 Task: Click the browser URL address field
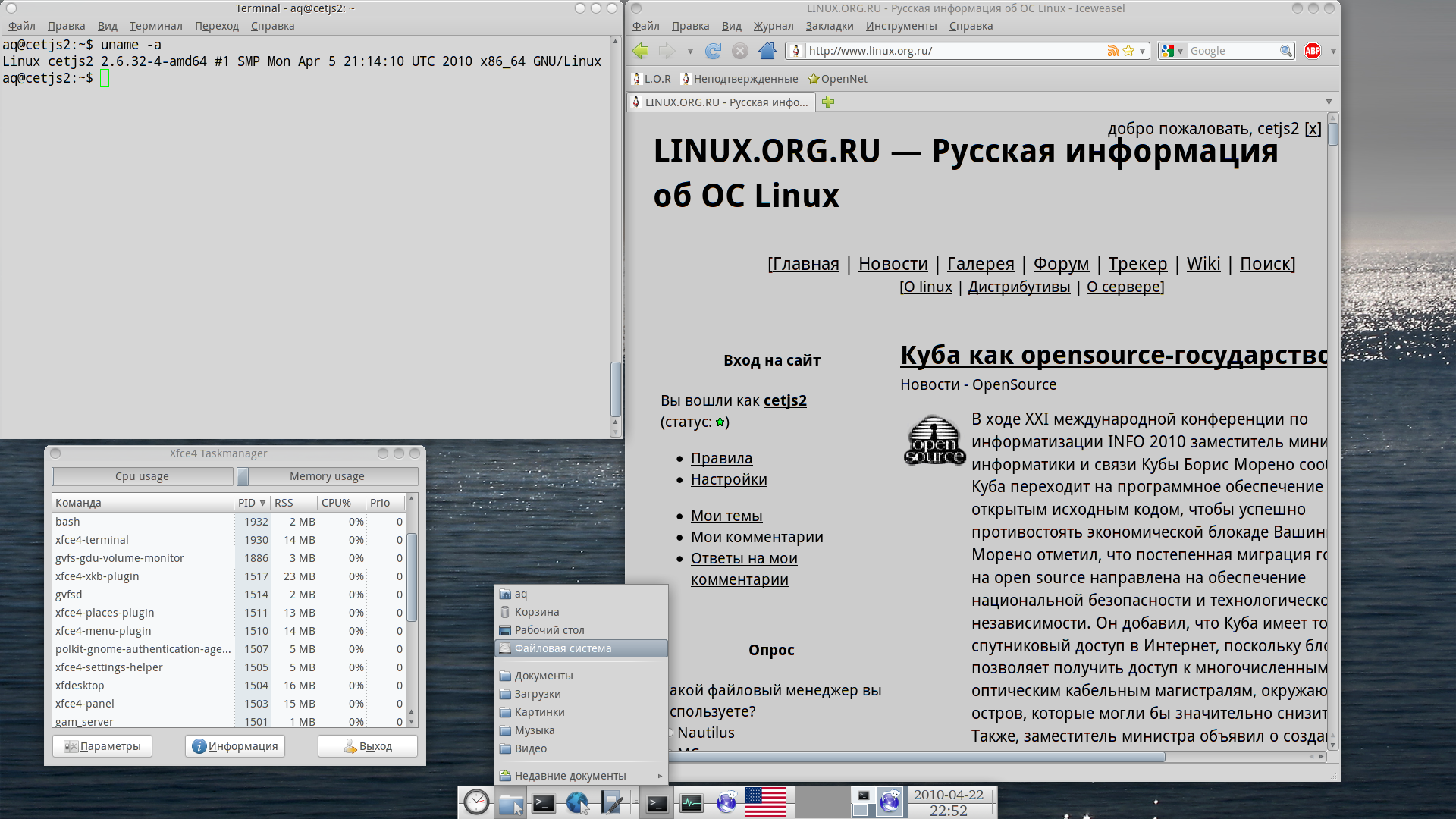955,51
